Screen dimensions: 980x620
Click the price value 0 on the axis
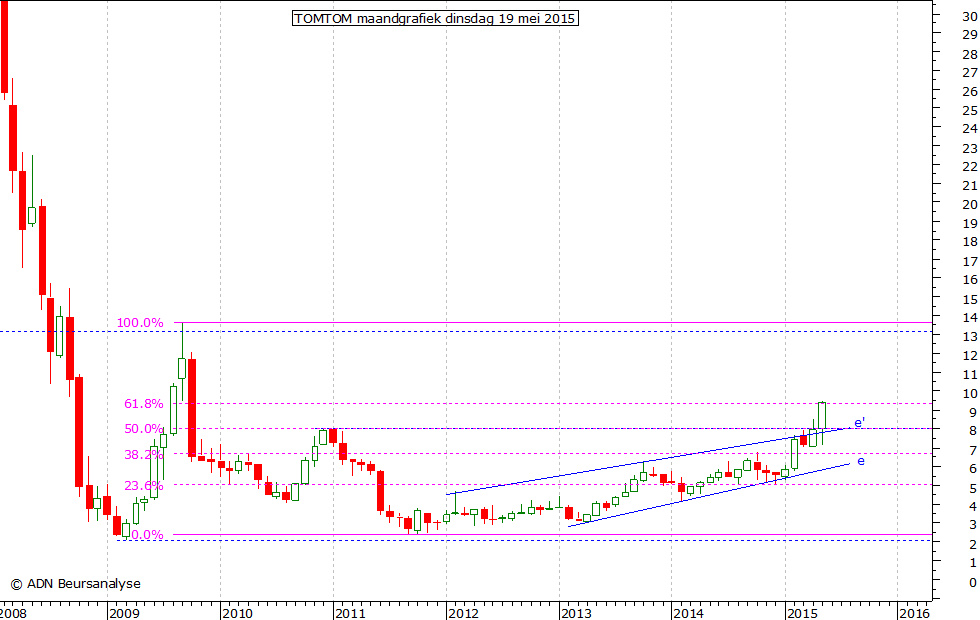[973, 582]
